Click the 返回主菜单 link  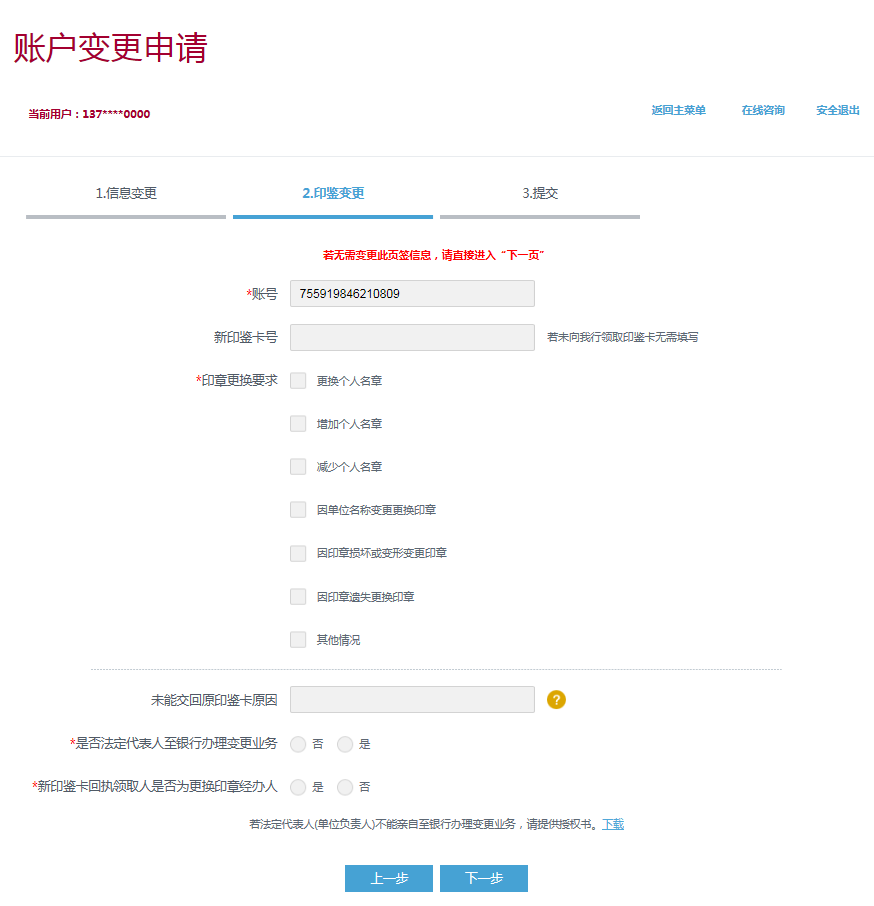678,111
